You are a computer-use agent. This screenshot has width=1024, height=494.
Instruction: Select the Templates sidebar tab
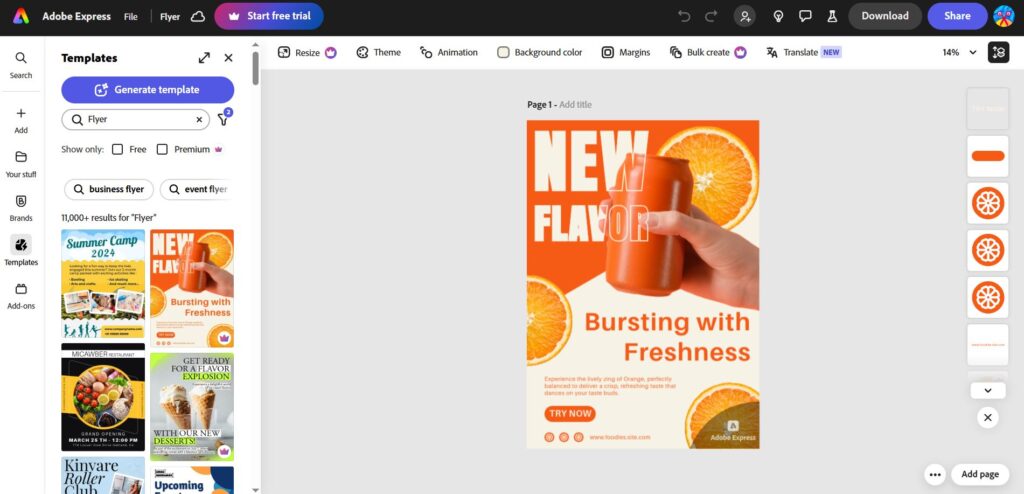coord(21,252)
